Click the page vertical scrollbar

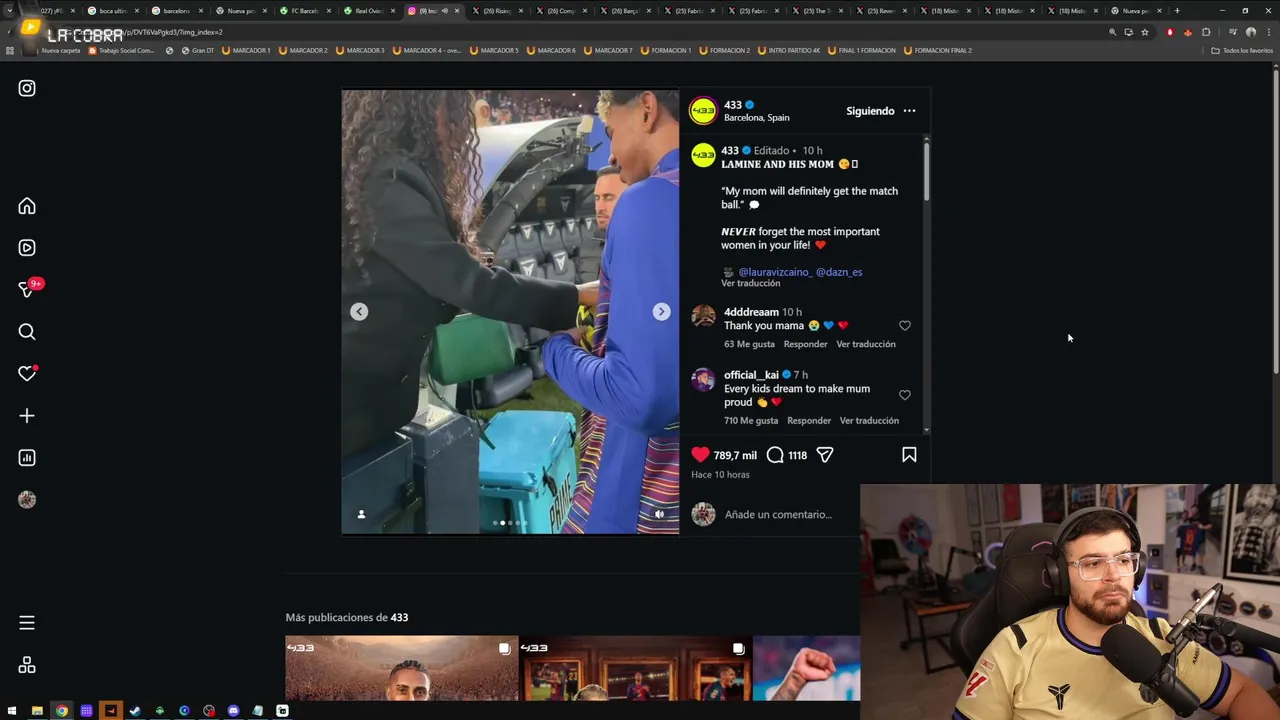point(1276,220)
